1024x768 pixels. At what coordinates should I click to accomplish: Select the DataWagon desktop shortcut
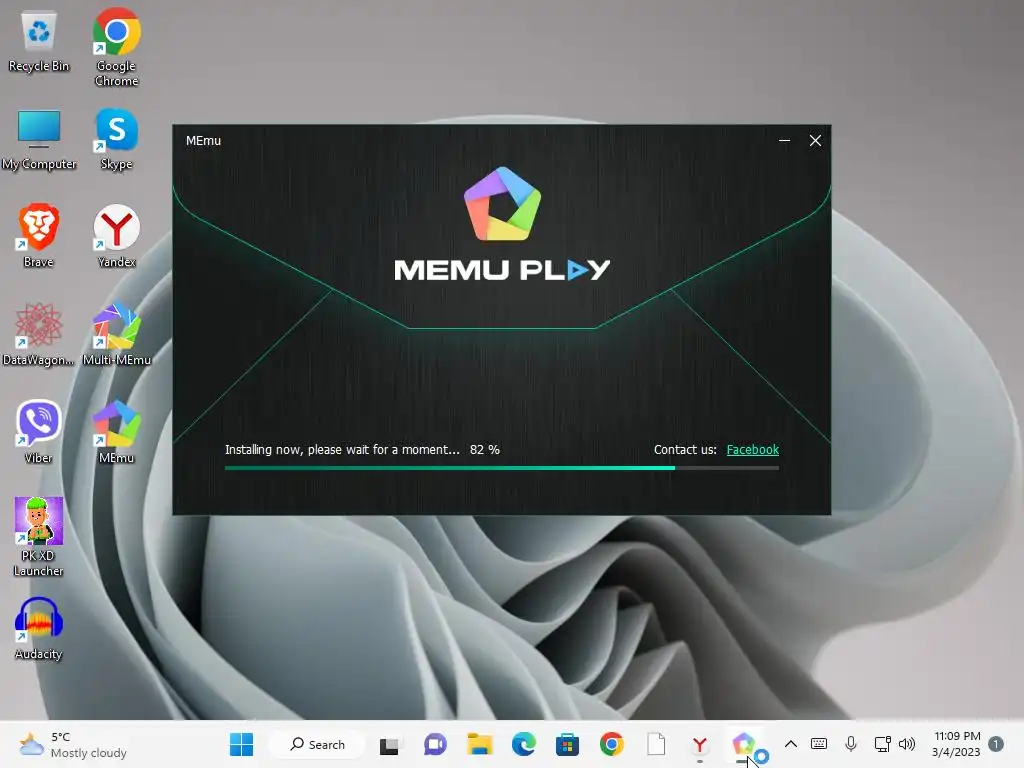click(x=39, y=334)
